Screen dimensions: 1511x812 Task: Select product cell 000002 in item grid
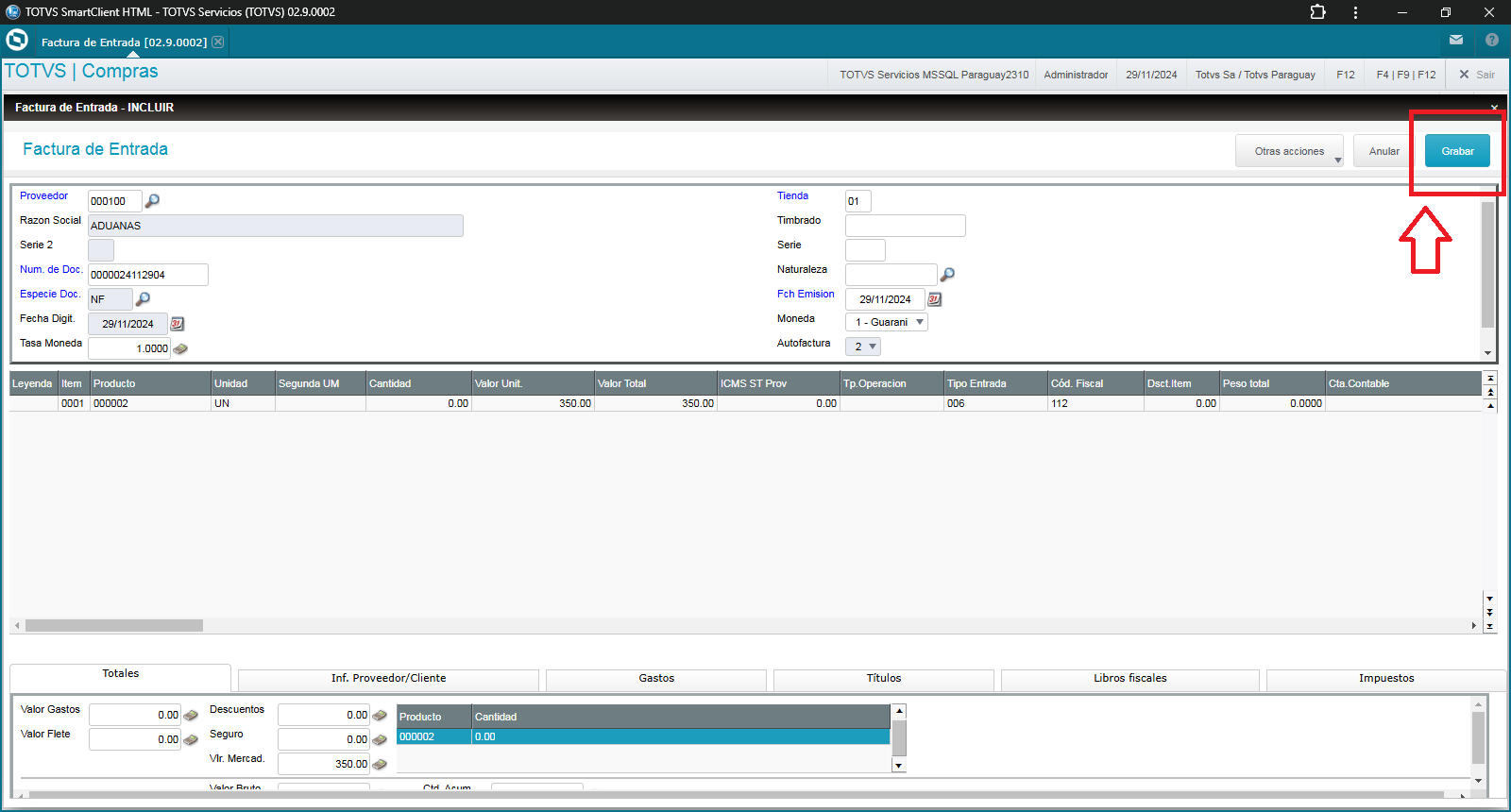click(150, 403)
